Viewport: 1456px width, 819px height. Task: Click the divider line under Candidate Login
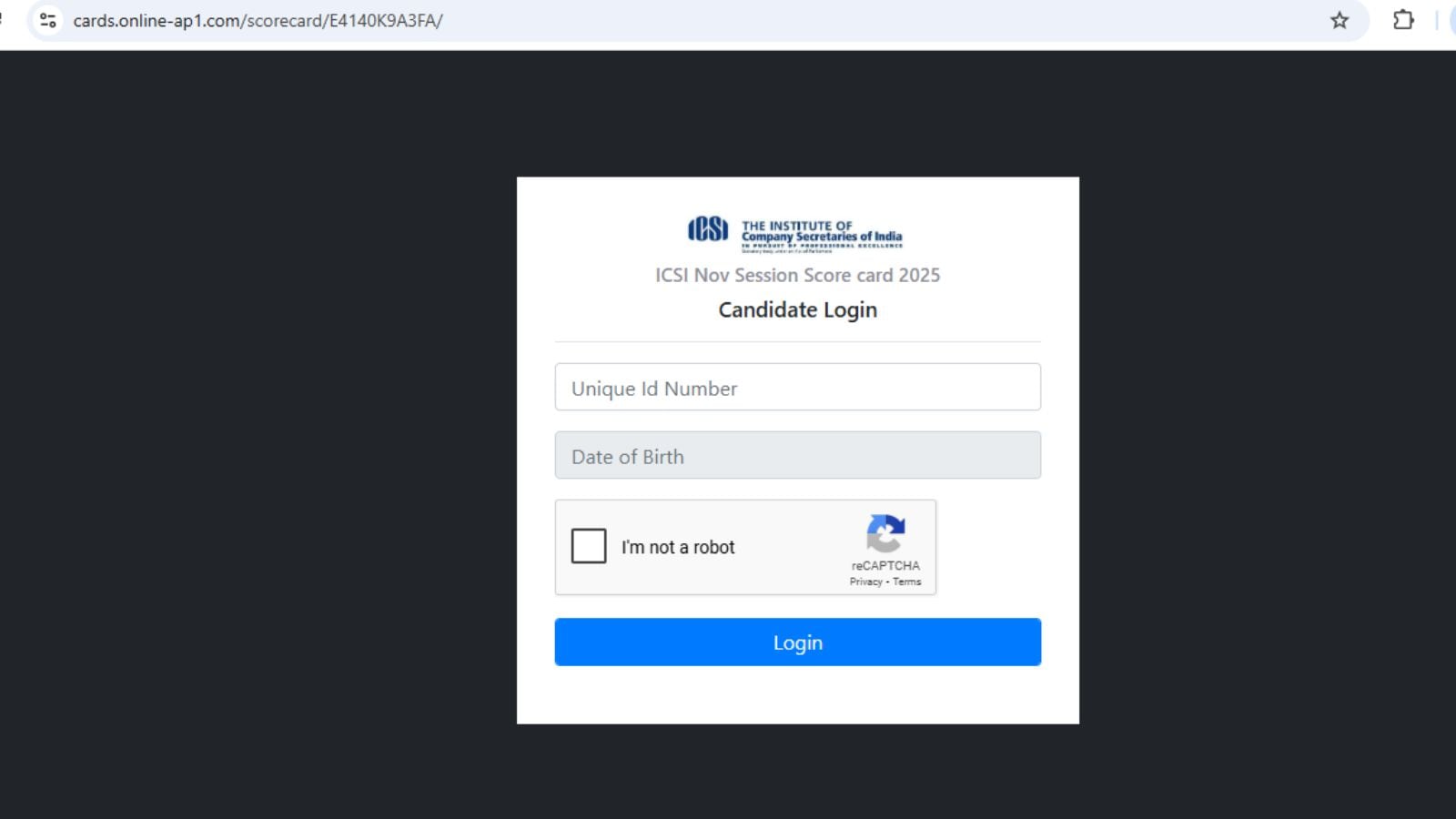798,342
